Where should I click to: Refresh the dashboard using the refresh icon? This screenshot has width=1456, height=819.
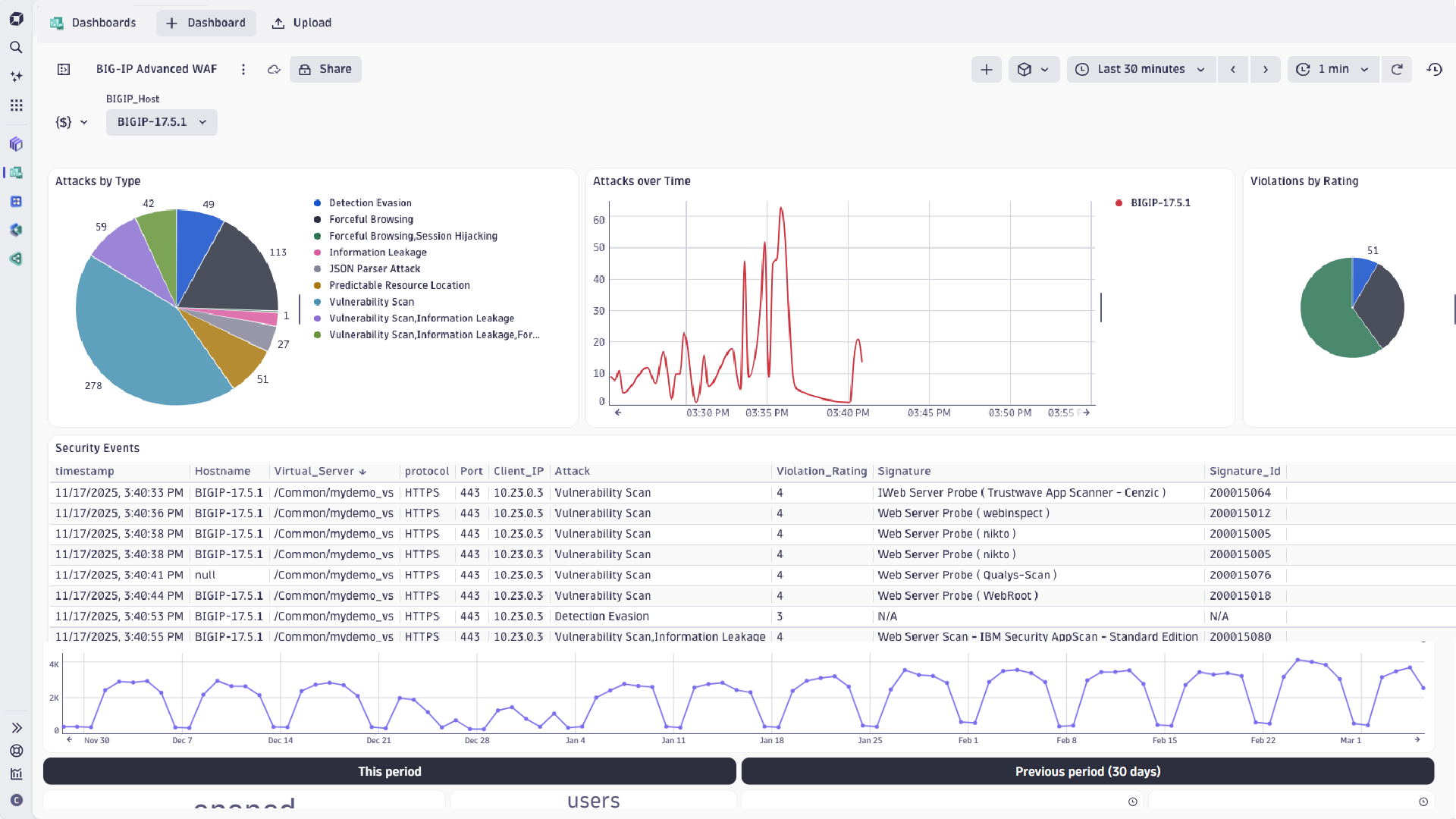click(x=1398, y=69)
